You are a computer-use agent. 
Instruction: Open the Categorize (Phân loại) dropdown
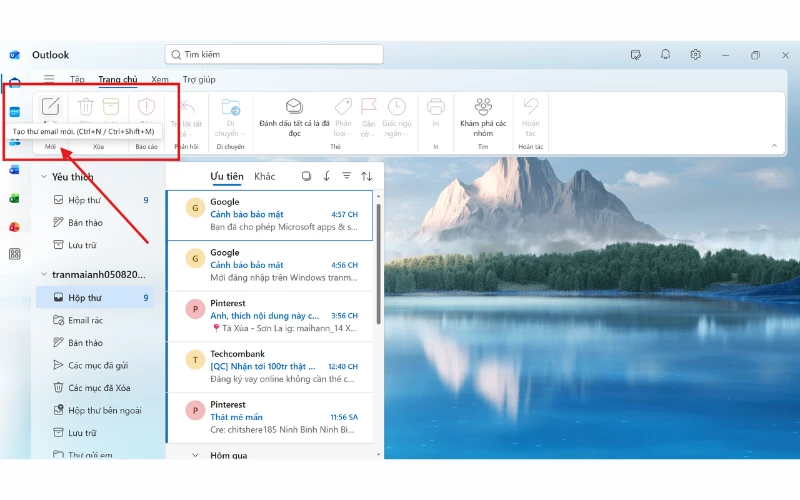[x=343, y=118]
